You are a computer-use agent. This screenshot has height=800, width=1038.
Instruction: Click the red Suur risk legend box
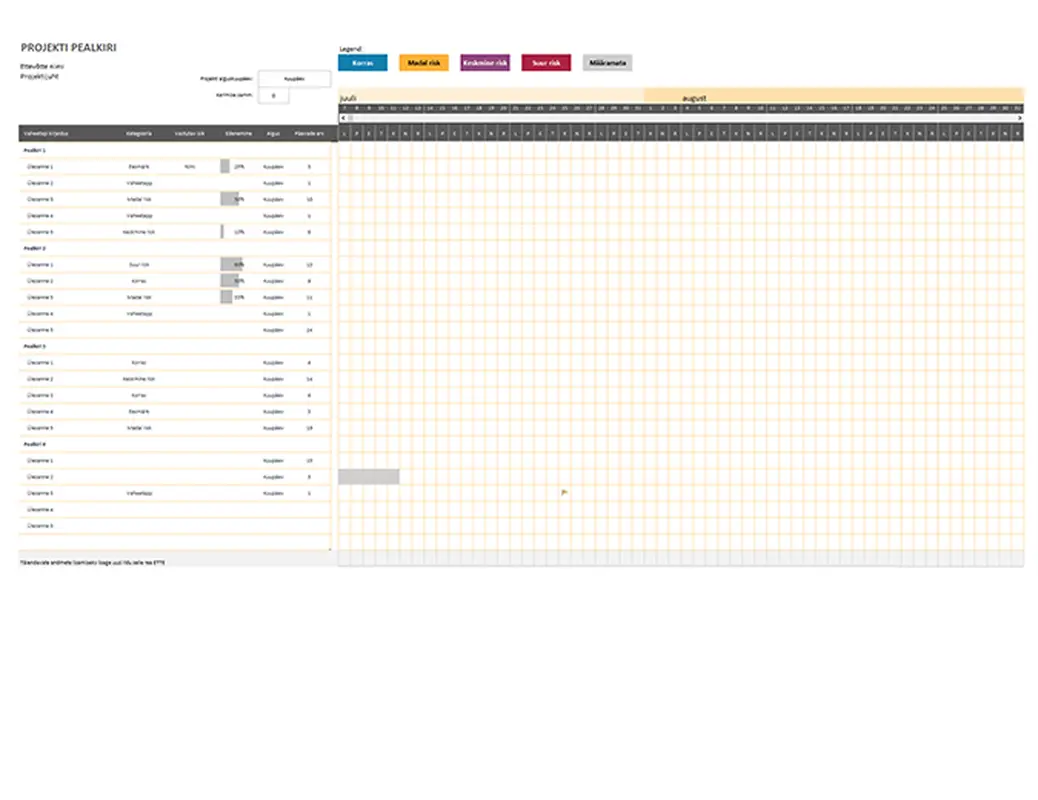(546, 63)
